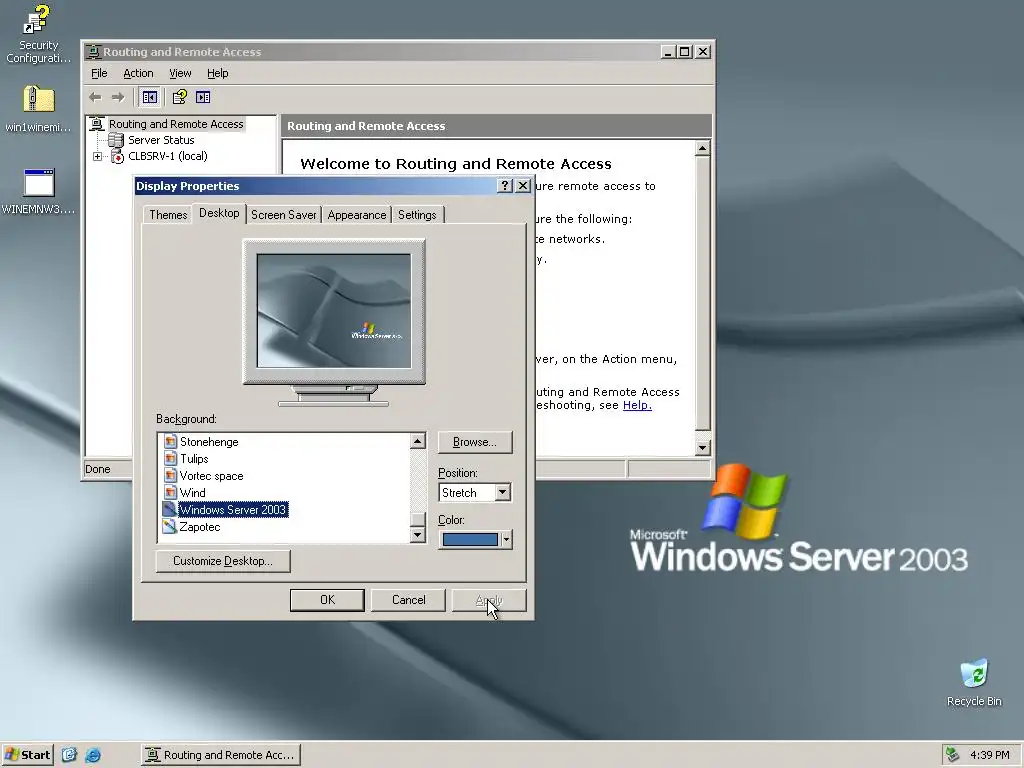This screenshot has height=768, width=1024.
Task: Select Stonehenge in the Background list
Action: pyautogui.click(x=209, y=441)
